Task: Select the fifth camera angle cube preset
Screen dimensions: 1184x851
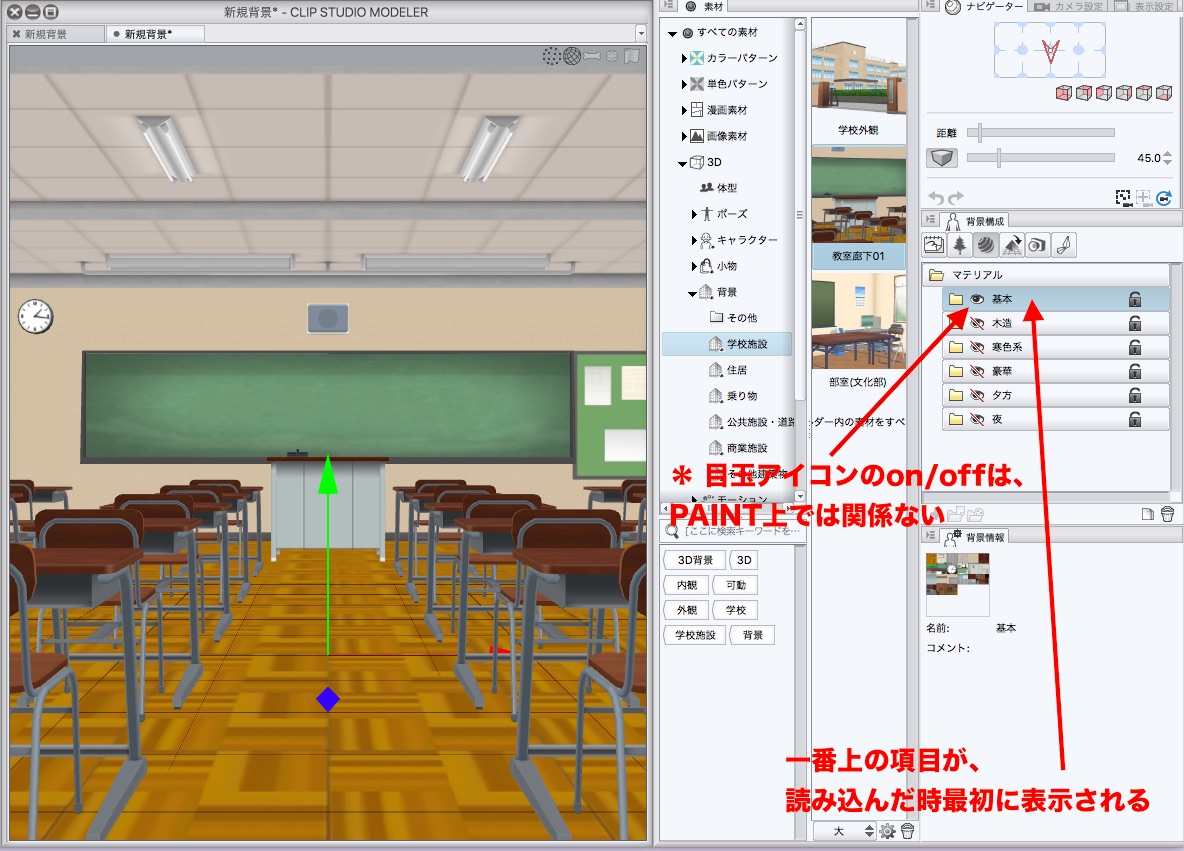Action: coord(1144,93)
